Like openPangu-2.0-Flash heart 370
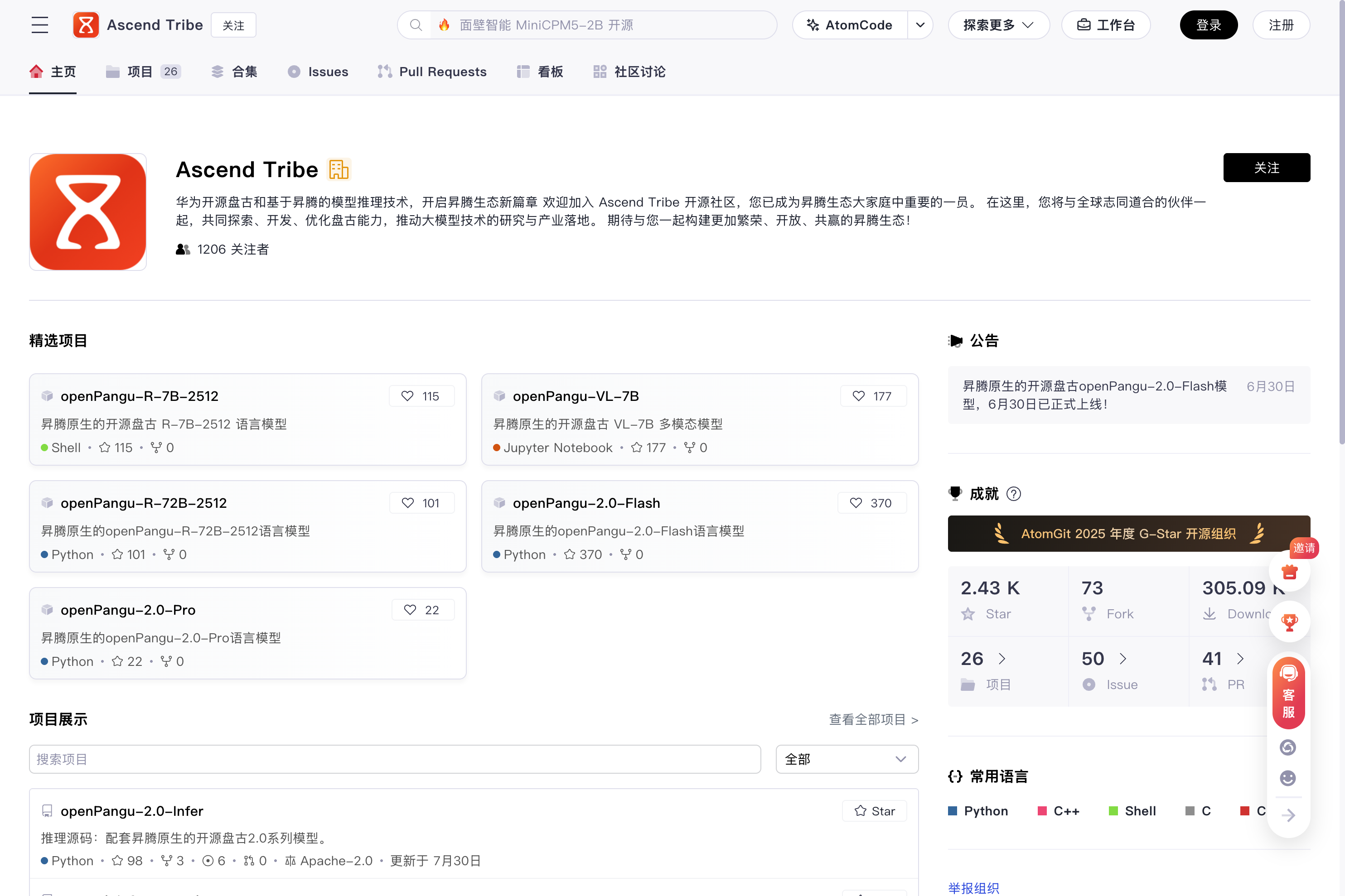Viewport: 1345px width, 896px height. click(x=872, y=503)
